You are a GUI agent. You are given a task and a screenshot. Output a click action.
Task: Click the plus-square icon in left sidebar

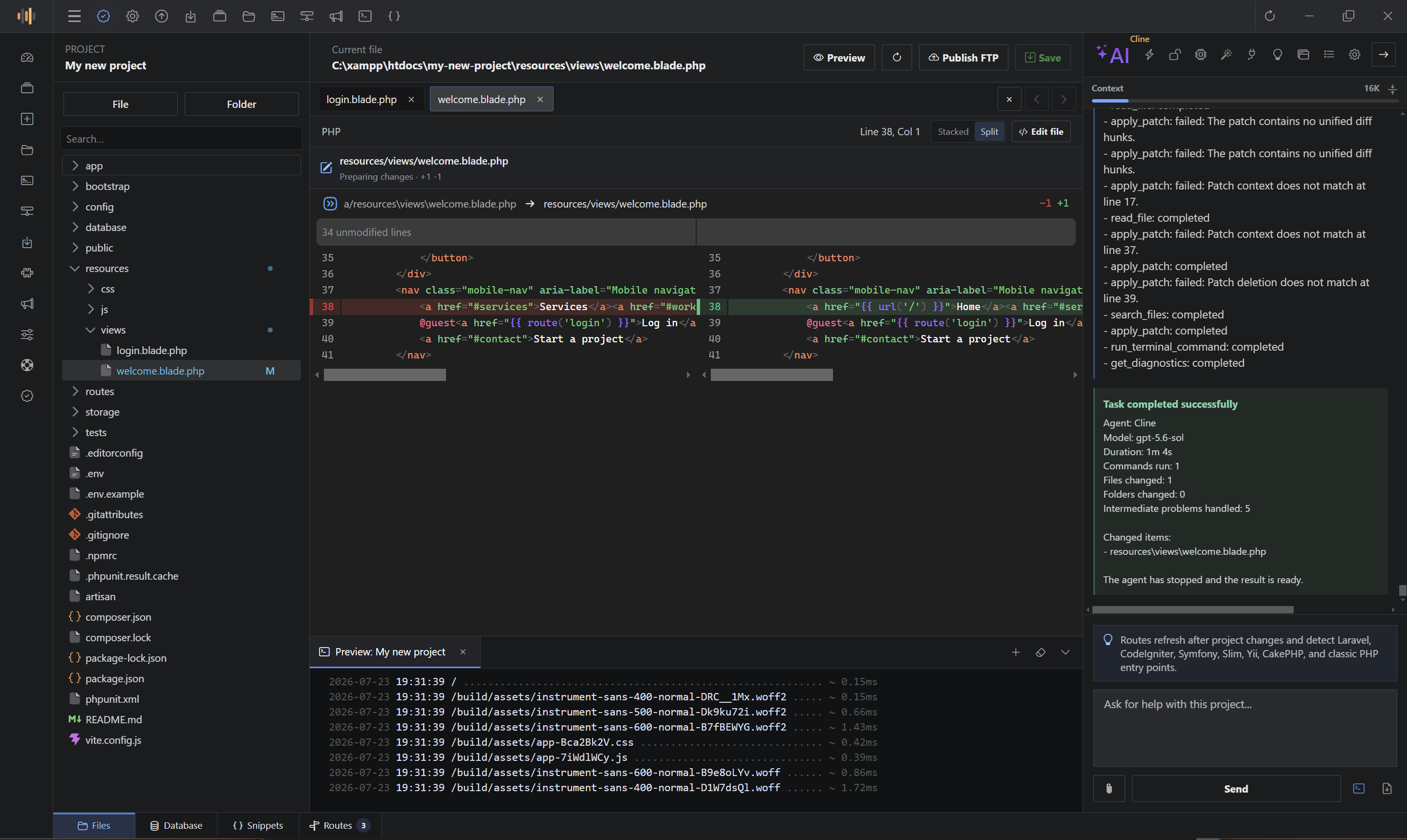point(26,119)
